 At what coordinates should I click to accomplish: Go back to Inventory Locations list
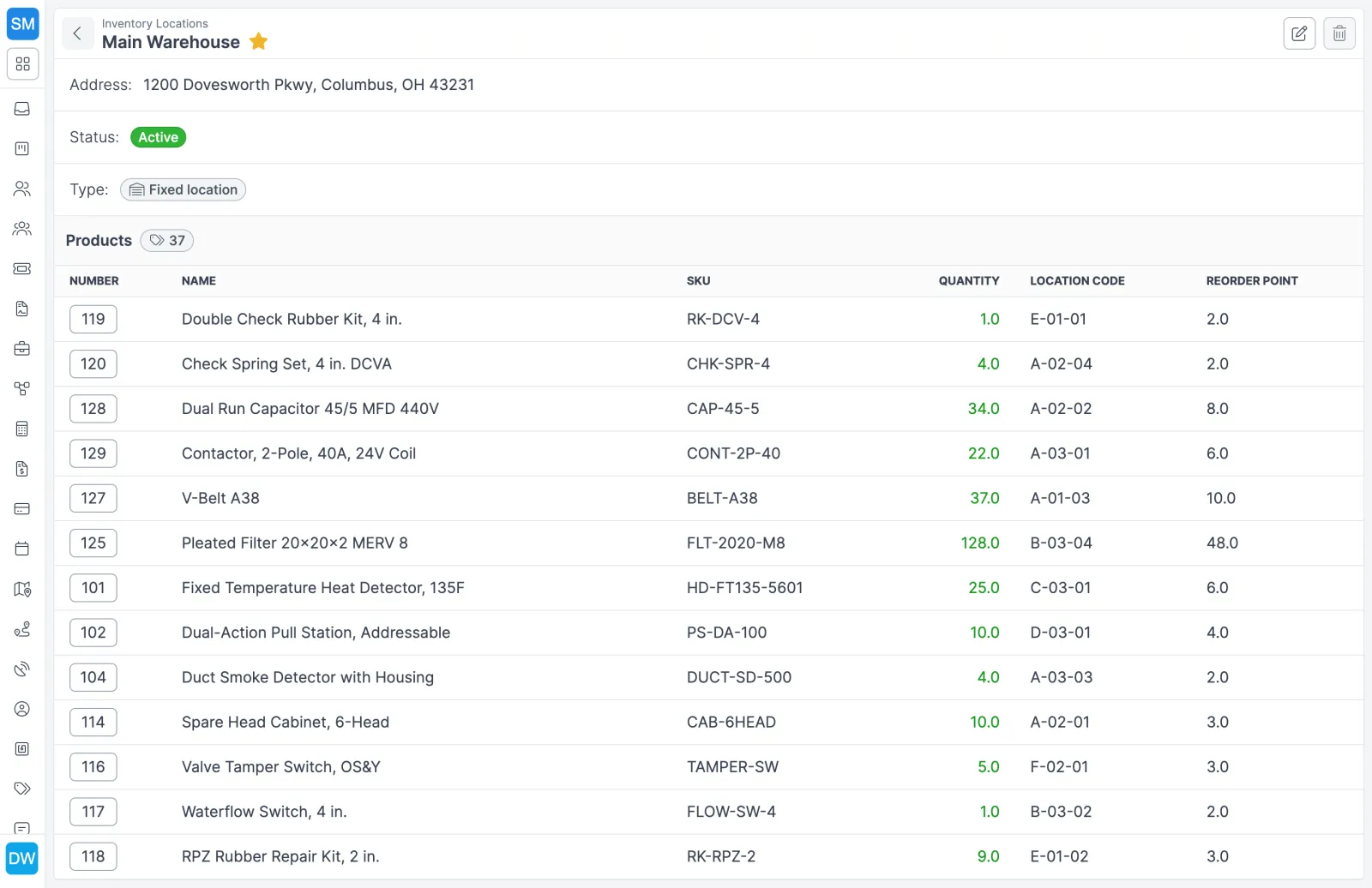coord(77,33)
